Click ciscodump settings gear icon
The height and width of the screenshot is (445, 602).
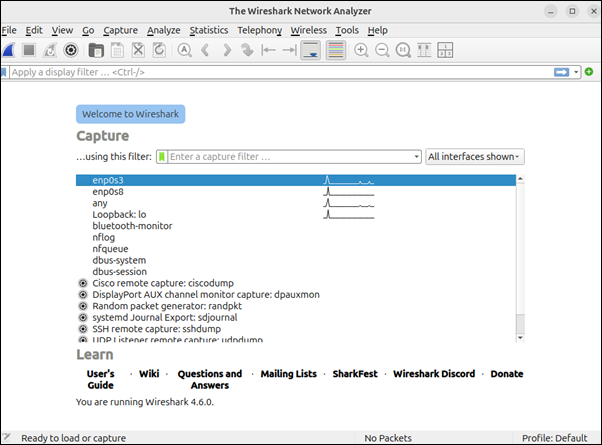(x=83, y=283)
